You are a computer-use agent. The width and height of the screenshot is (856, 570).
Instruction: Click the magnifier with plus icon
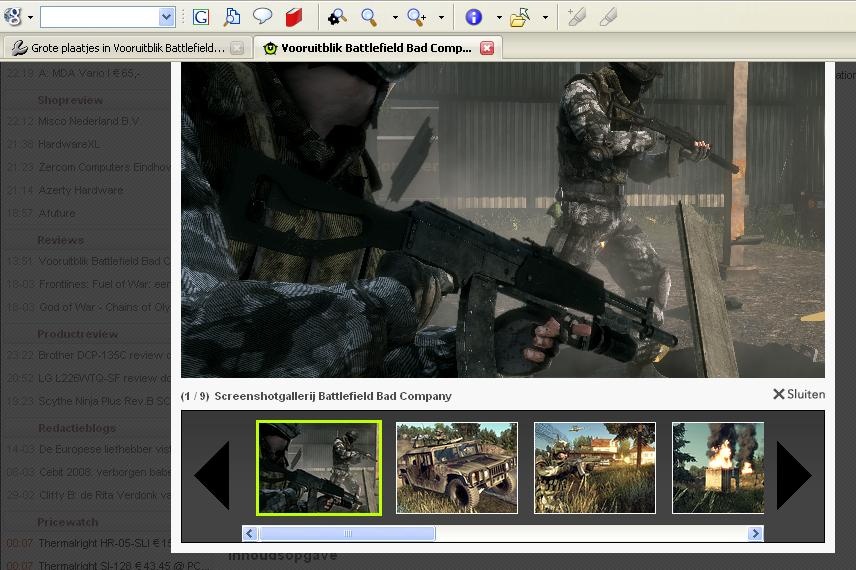416,17
